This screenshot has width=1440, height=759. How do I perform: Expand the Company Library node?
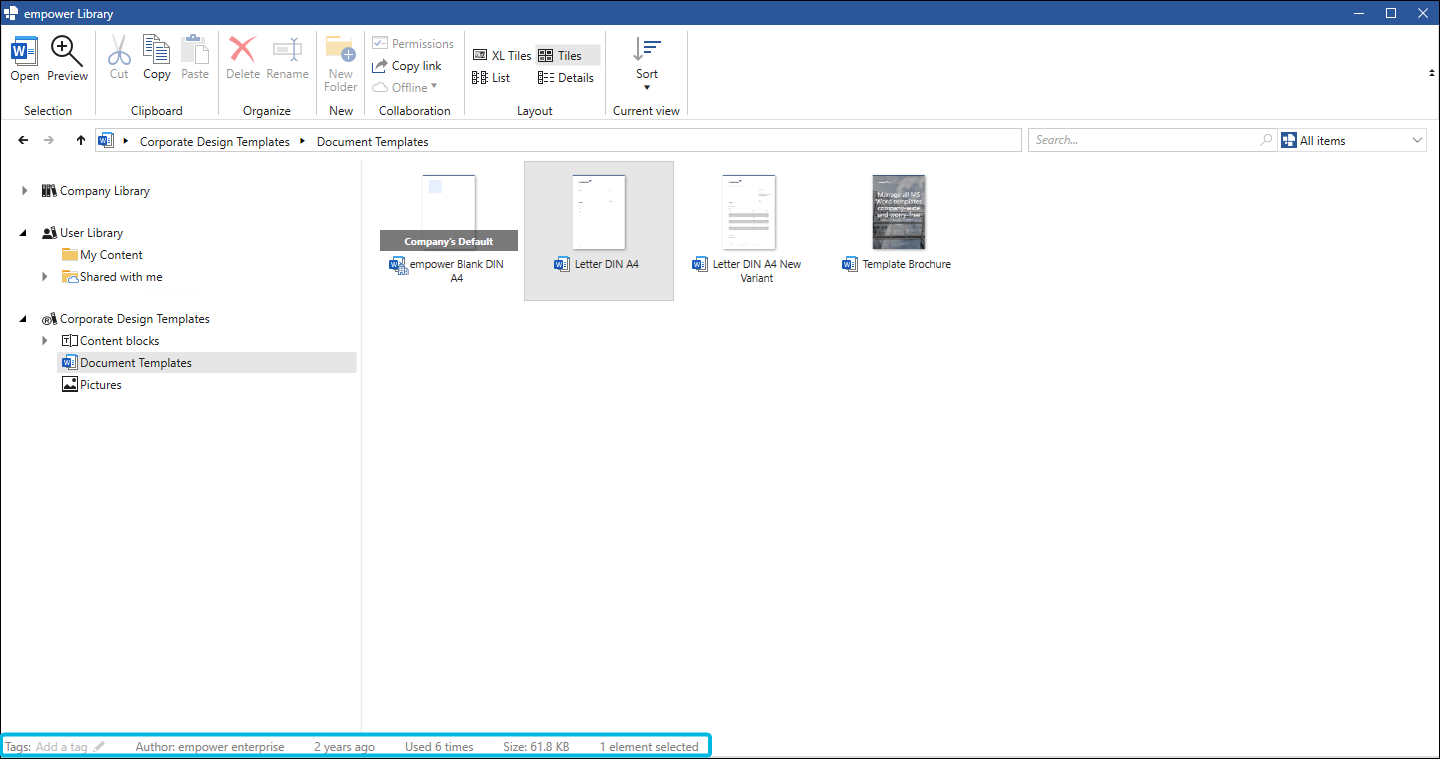click(x=24, y=191)
